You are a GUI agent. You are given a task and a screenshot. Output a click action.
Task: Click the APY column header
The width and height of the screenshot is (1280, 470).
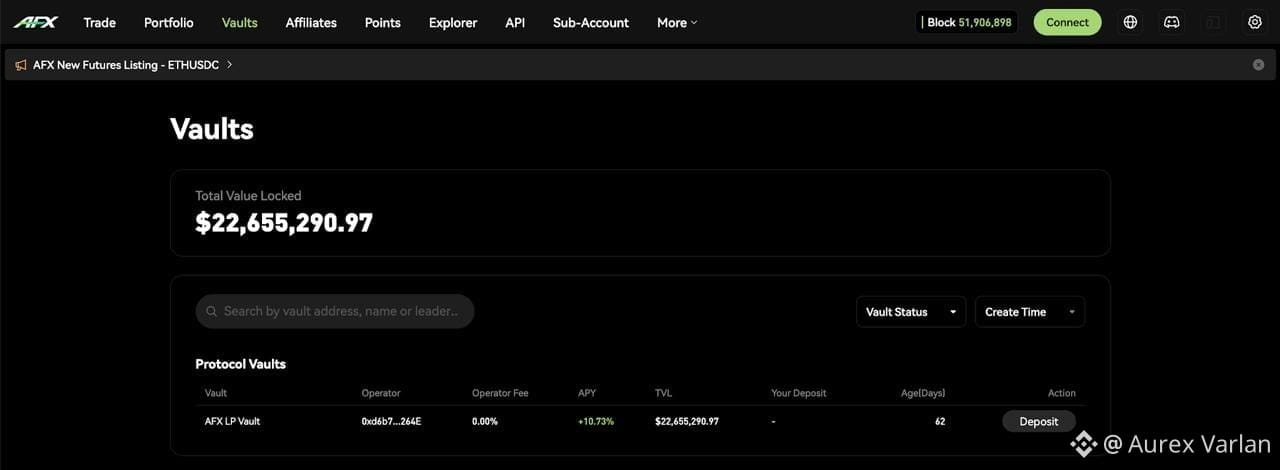click(x=587, y=393)
